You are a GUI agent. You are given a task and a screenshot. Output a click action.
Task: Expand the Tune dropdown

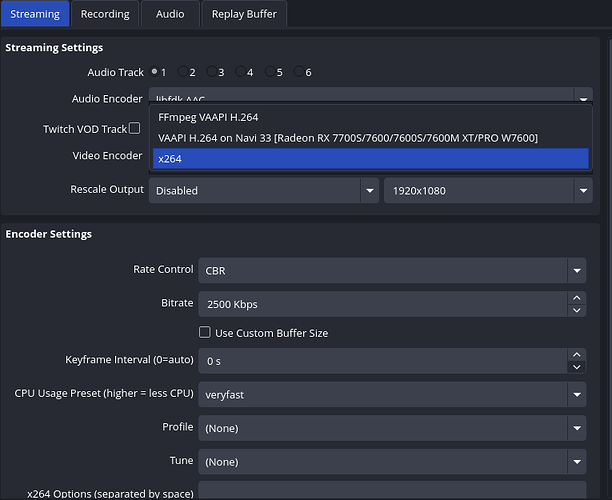tap(391, 462)
